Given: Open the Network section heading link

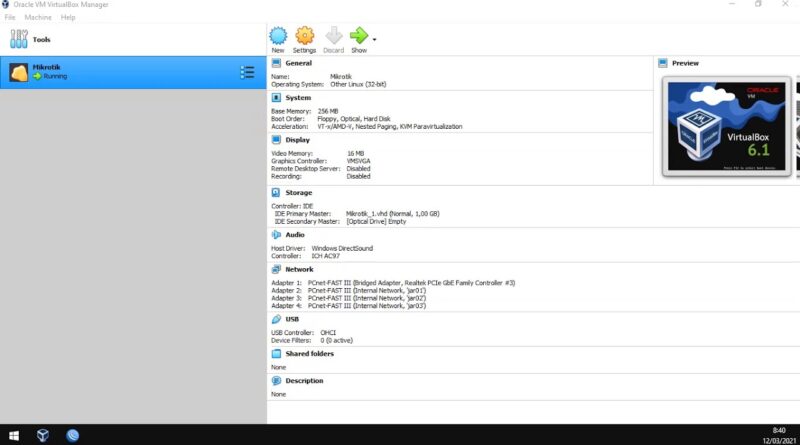Looking at the screenshot, I should click(x=299, y=269).
